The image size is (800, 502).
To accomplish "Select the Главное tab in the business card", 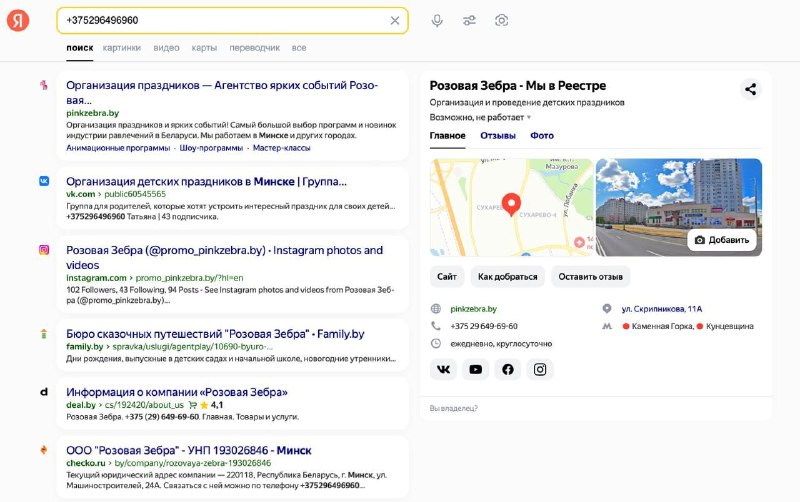I will [x=447, y=136].
